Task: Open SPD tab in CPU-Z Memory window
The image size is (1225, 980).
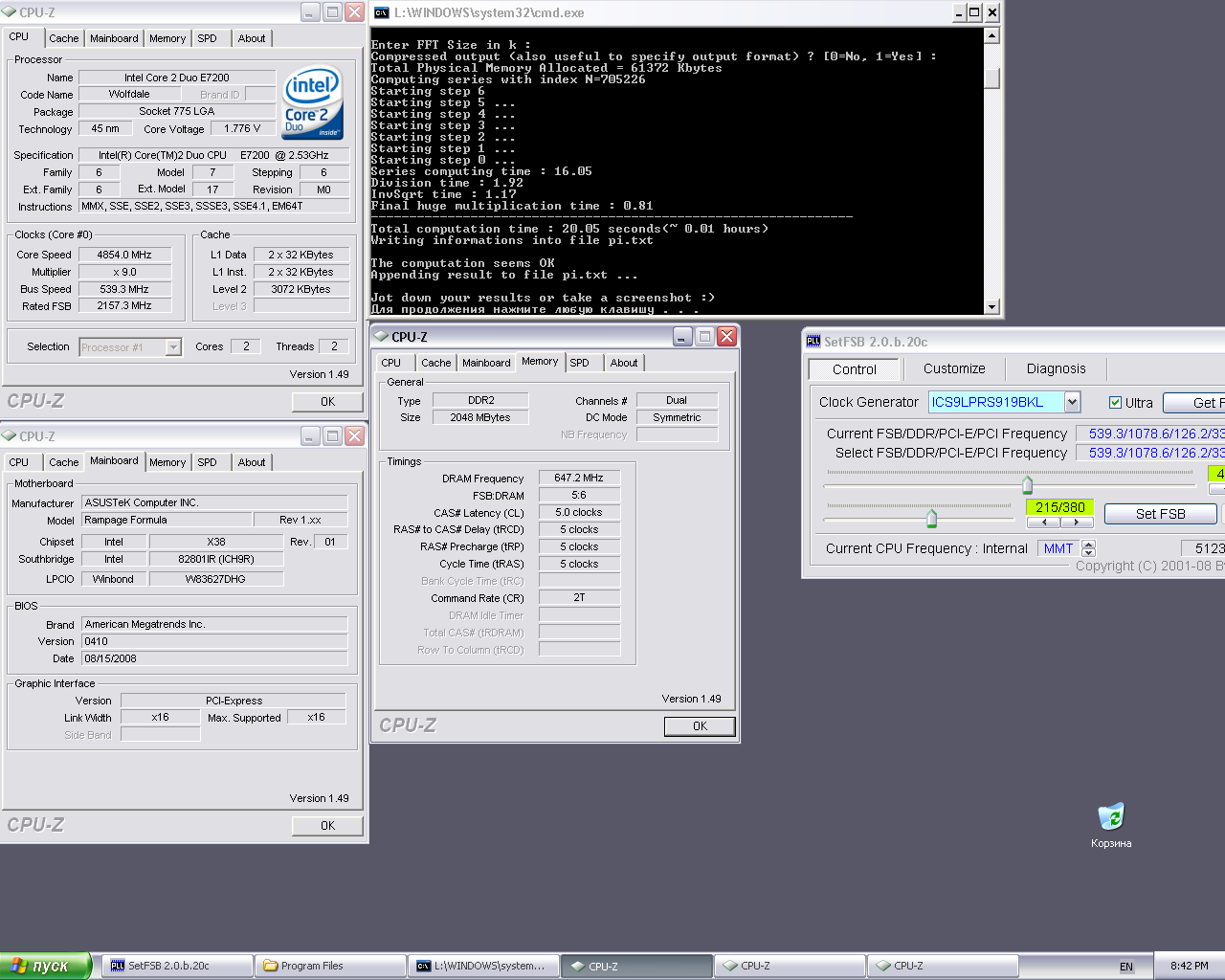Action: point(580,363)
